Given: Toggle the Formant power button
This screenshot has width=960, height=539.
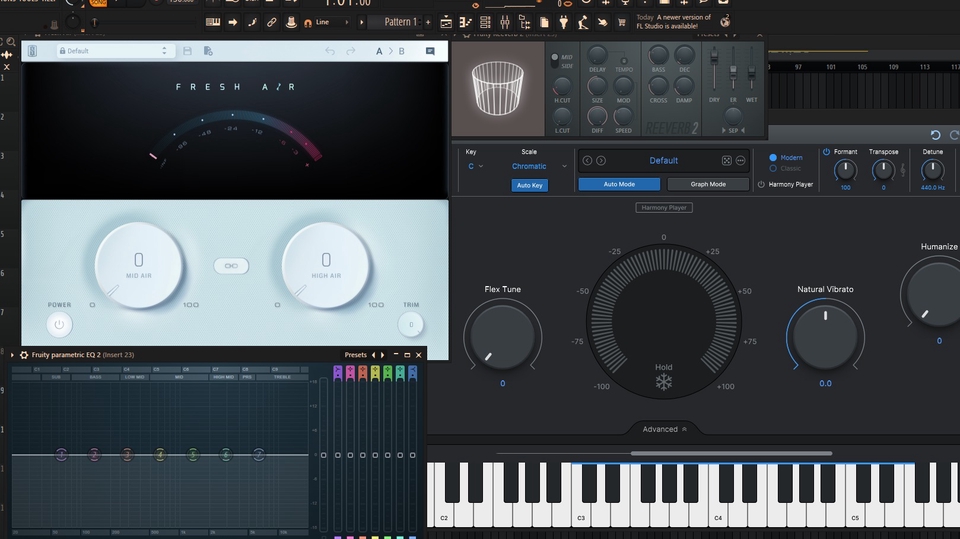Looking at the screenshot, I should tap(826, 152).
